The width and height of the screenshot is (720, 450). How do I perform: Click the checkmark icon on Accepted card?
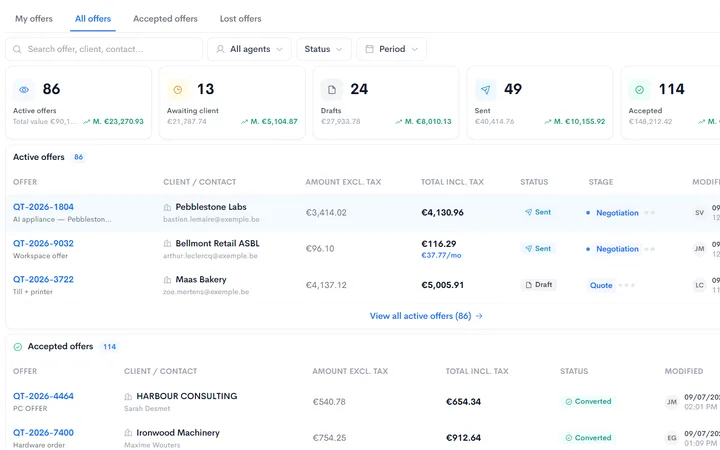(639, 90)
